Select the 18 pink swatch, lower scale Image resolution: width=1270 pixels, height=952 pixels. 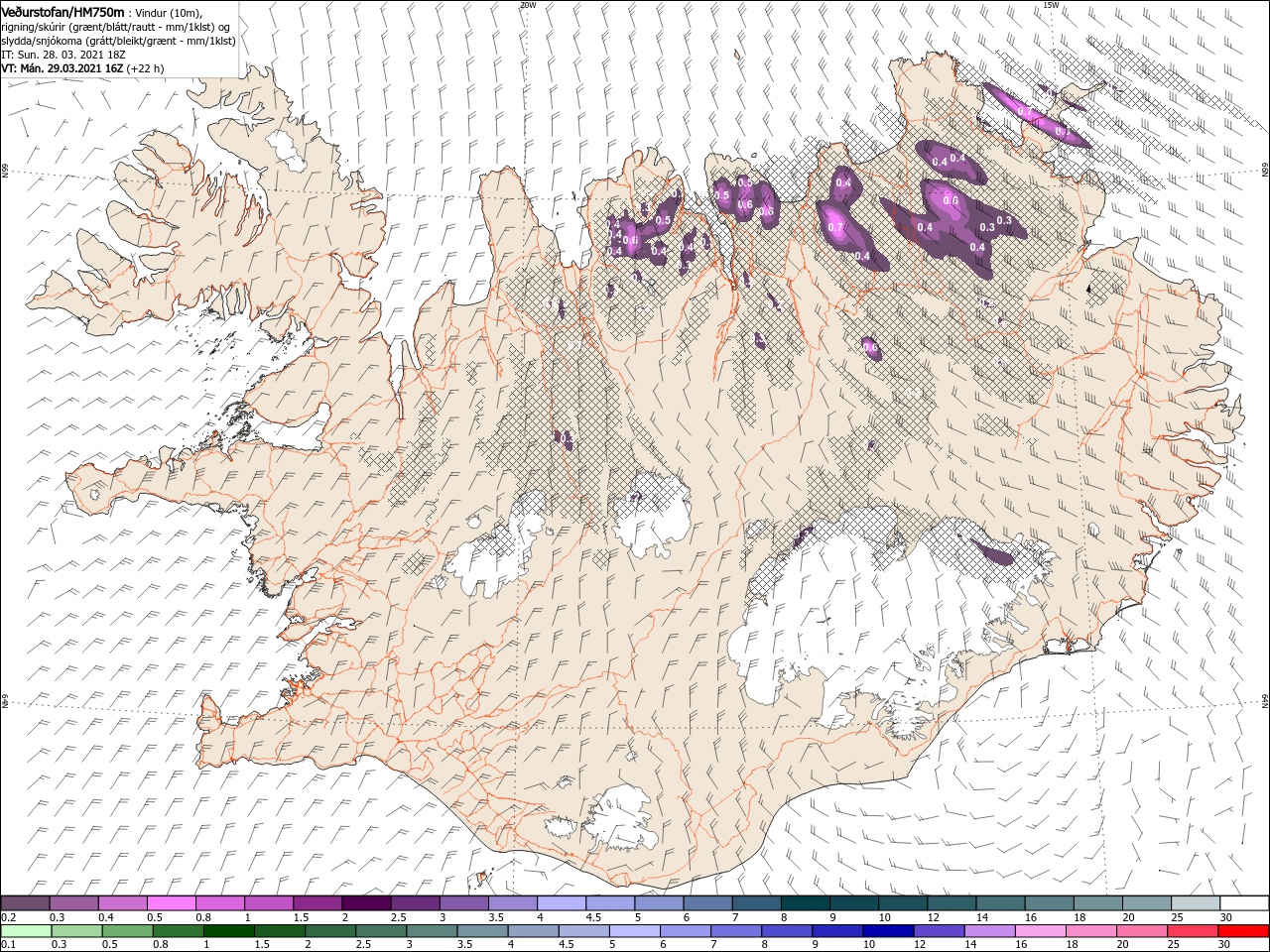1089,931
